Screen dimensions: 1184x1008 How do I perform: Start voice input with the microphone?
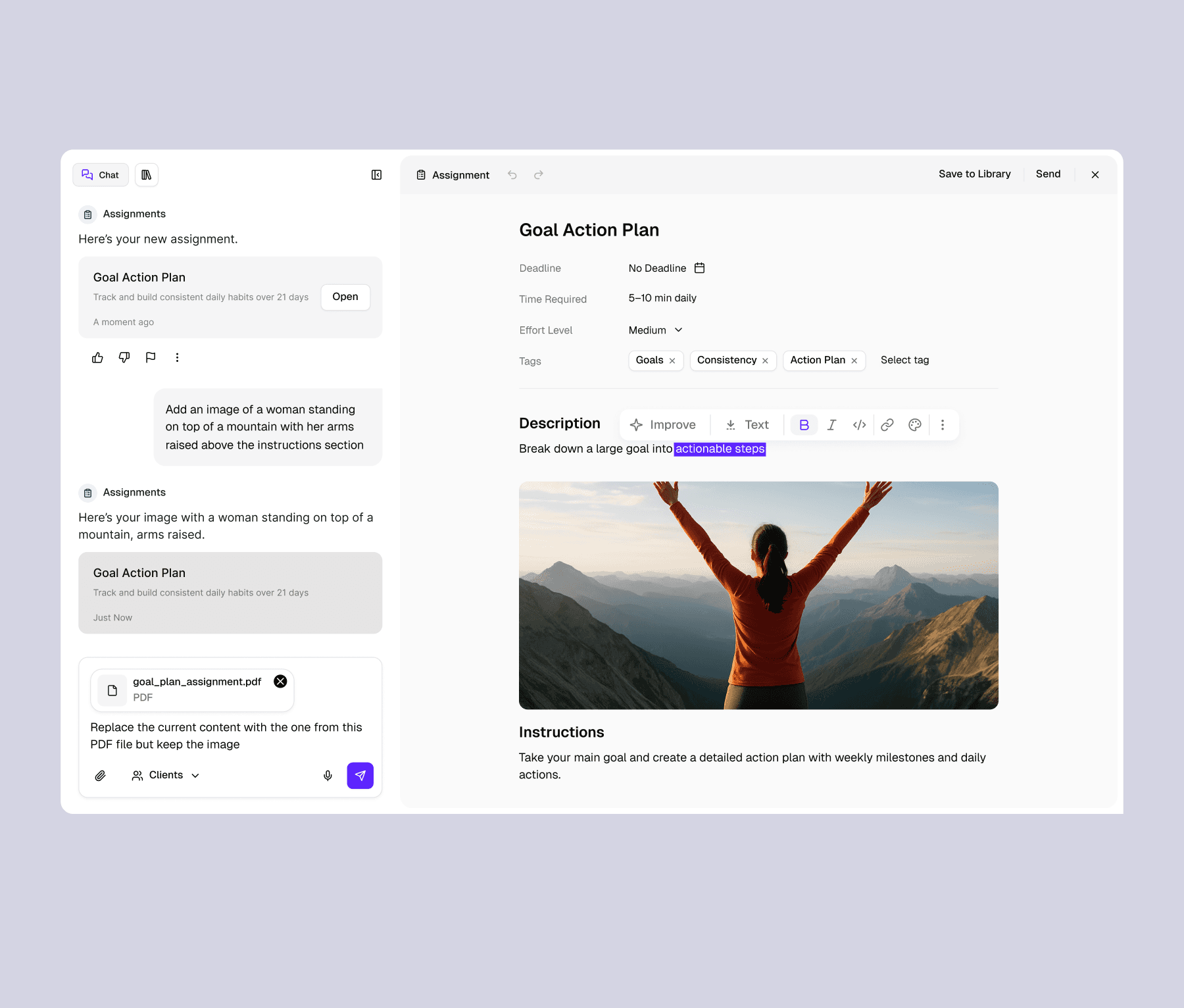[328, 776]
